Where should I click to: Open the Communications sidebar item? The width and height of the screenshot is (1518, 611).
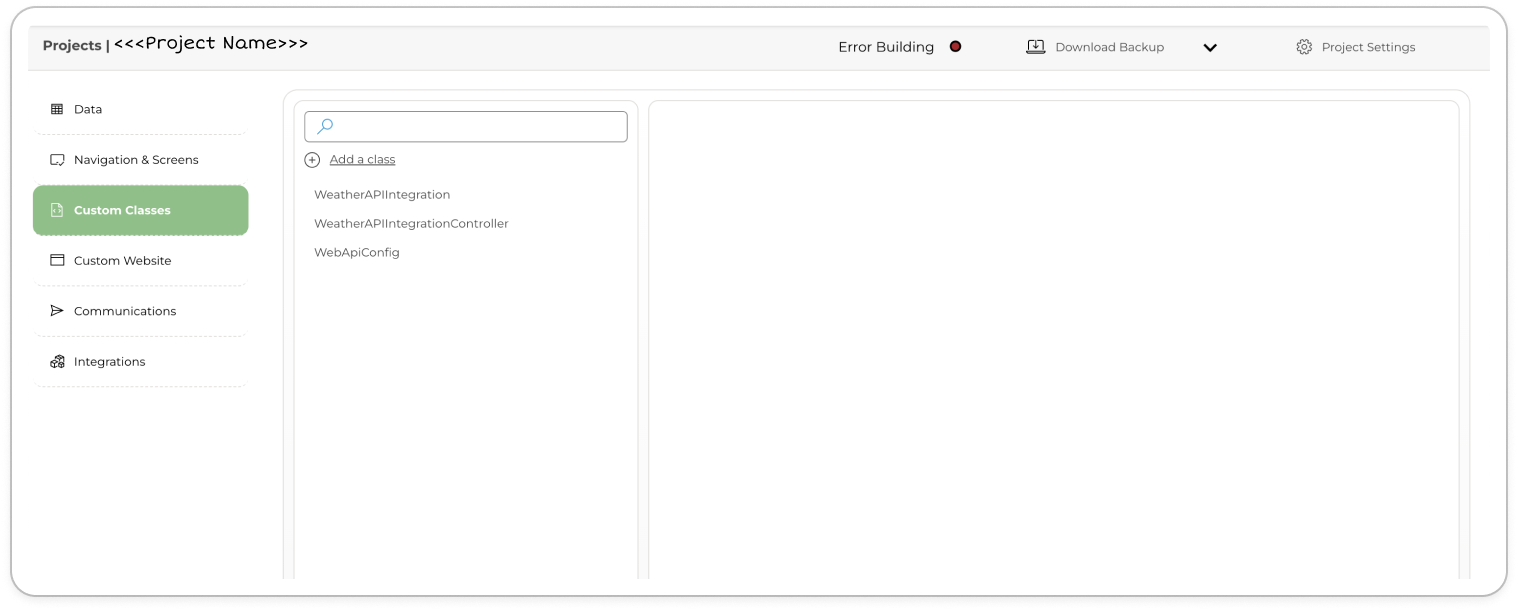click(x=124, y=311)
